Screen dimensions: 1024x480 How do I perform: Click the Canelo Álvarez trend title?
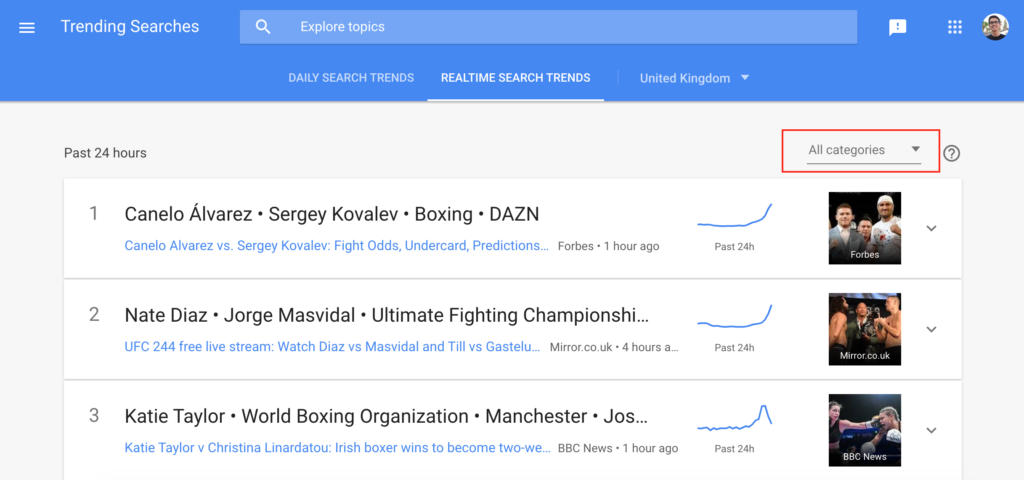coord(332,214)
